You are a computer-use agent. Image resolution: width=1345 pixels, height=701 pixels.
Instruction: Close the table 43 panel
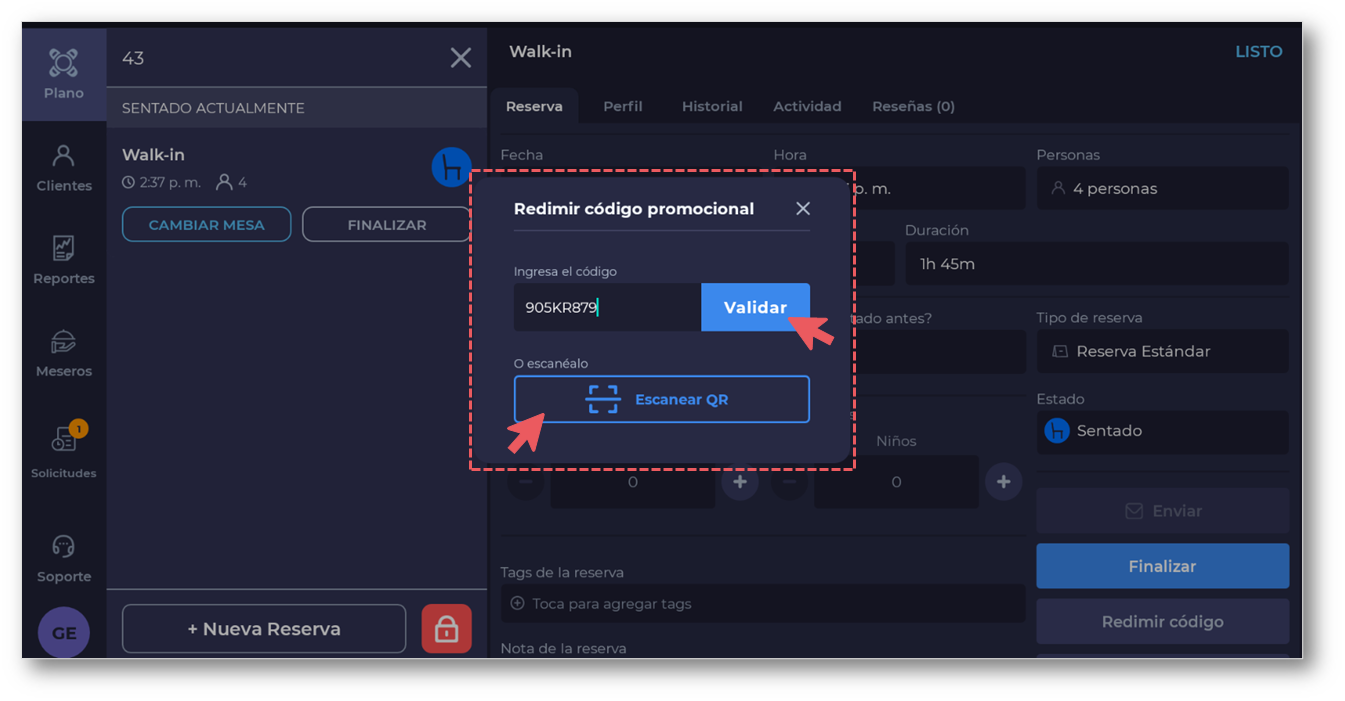[460, 58]
